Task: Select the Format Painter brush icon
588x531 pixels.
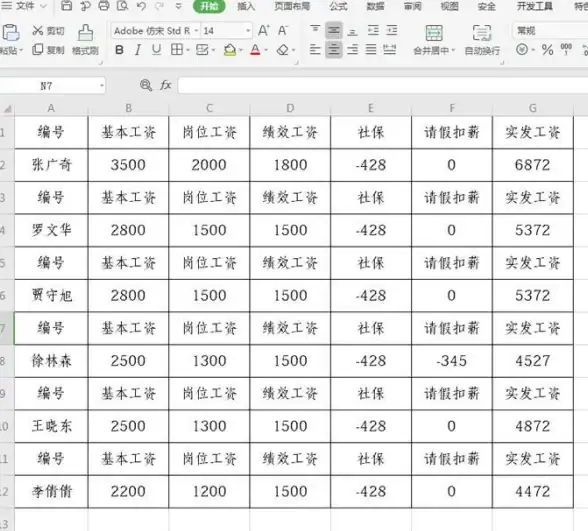Action: [x=86, y=33]
